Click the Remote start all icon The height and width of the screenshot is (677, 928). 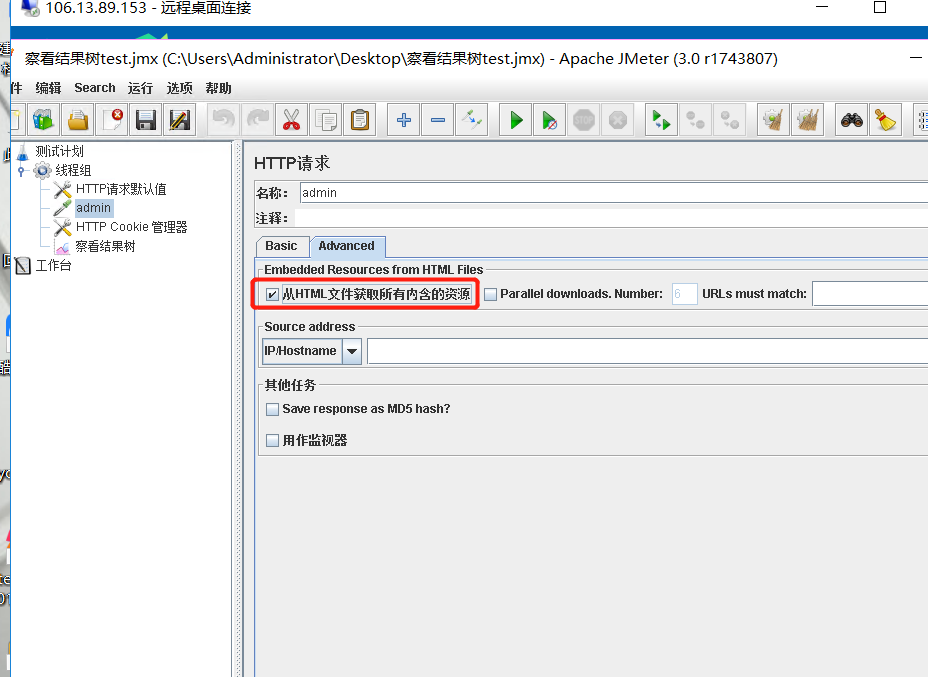[x=661, y=120]
